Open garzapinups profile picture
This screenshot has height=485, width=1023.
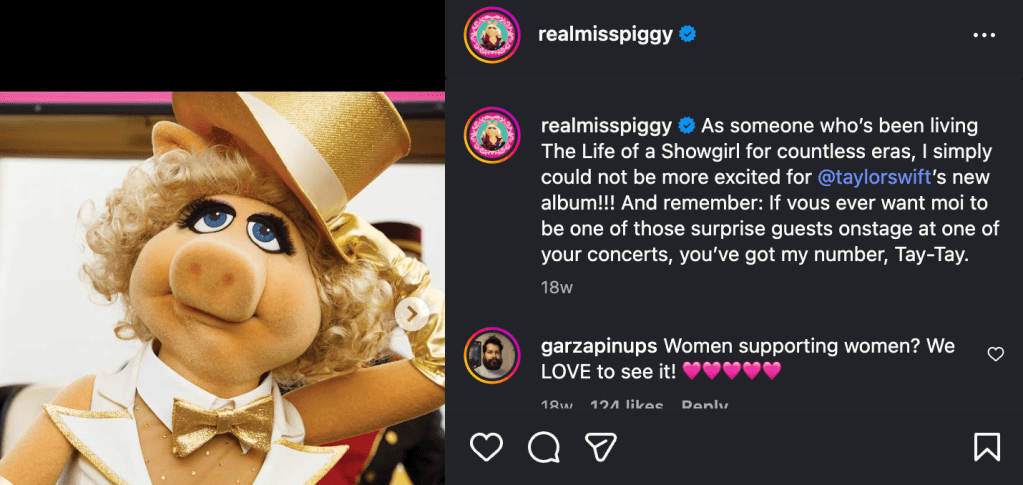[492, 355]
